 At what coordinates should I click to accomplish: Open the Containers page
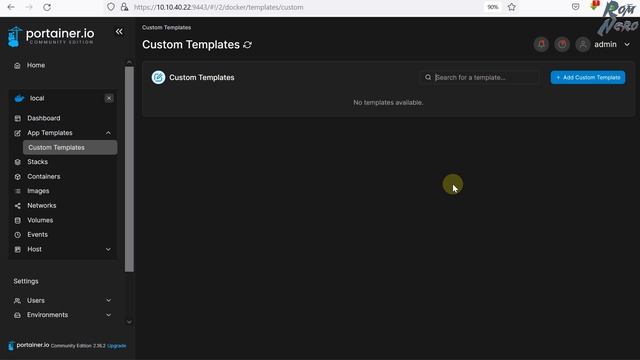coord(44,177)
